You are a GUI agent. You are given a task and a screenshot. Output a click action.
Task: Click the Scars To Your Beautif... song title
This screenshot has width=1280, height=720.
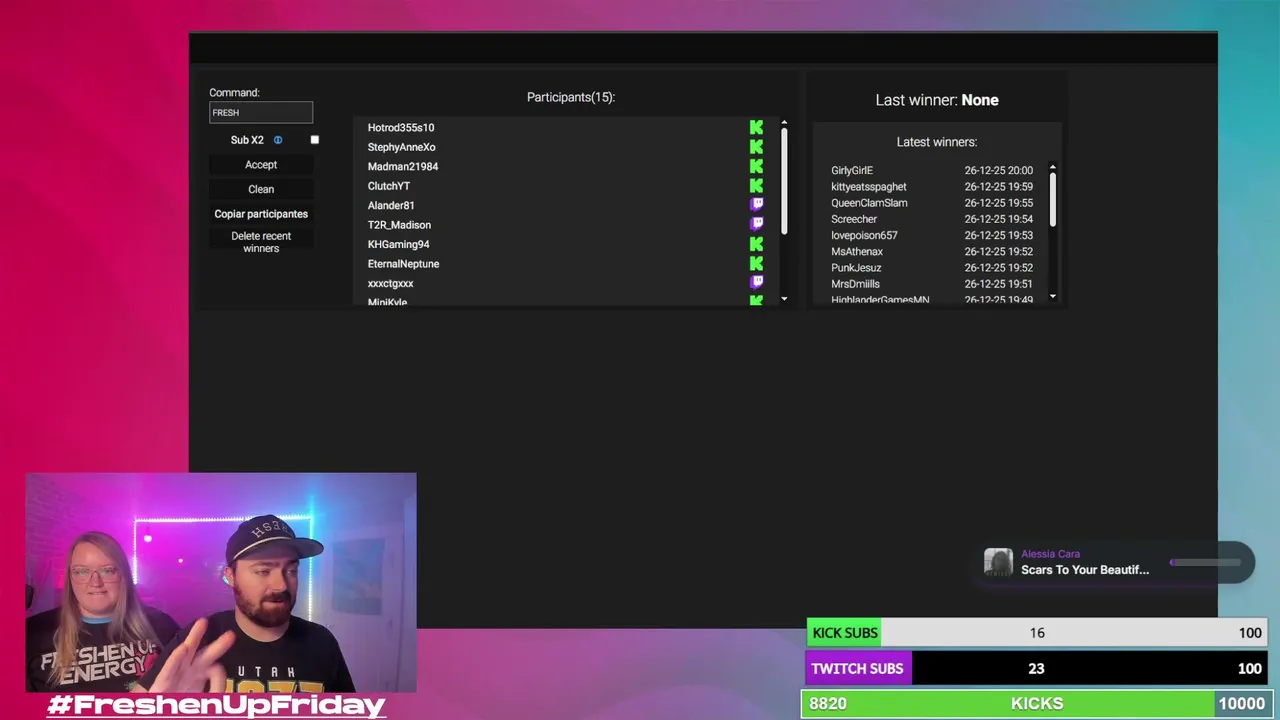click(1085, 570)
